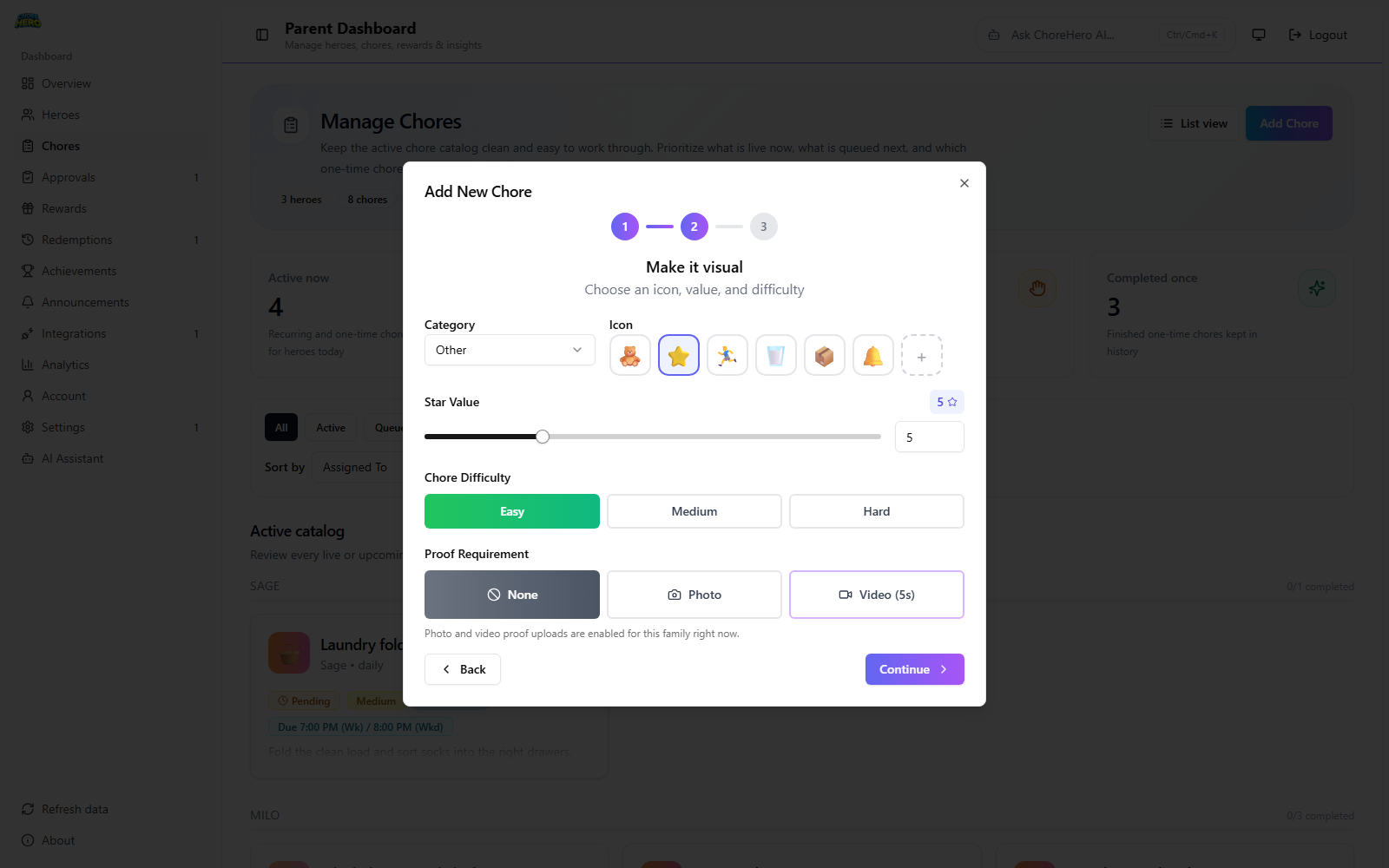Choose the cup icon for the chore

point(775,355)
